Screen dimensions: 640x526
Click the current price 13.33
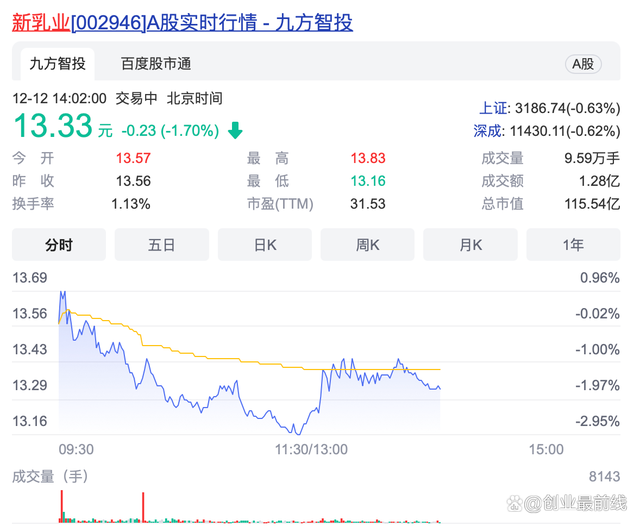pos(53,125)
